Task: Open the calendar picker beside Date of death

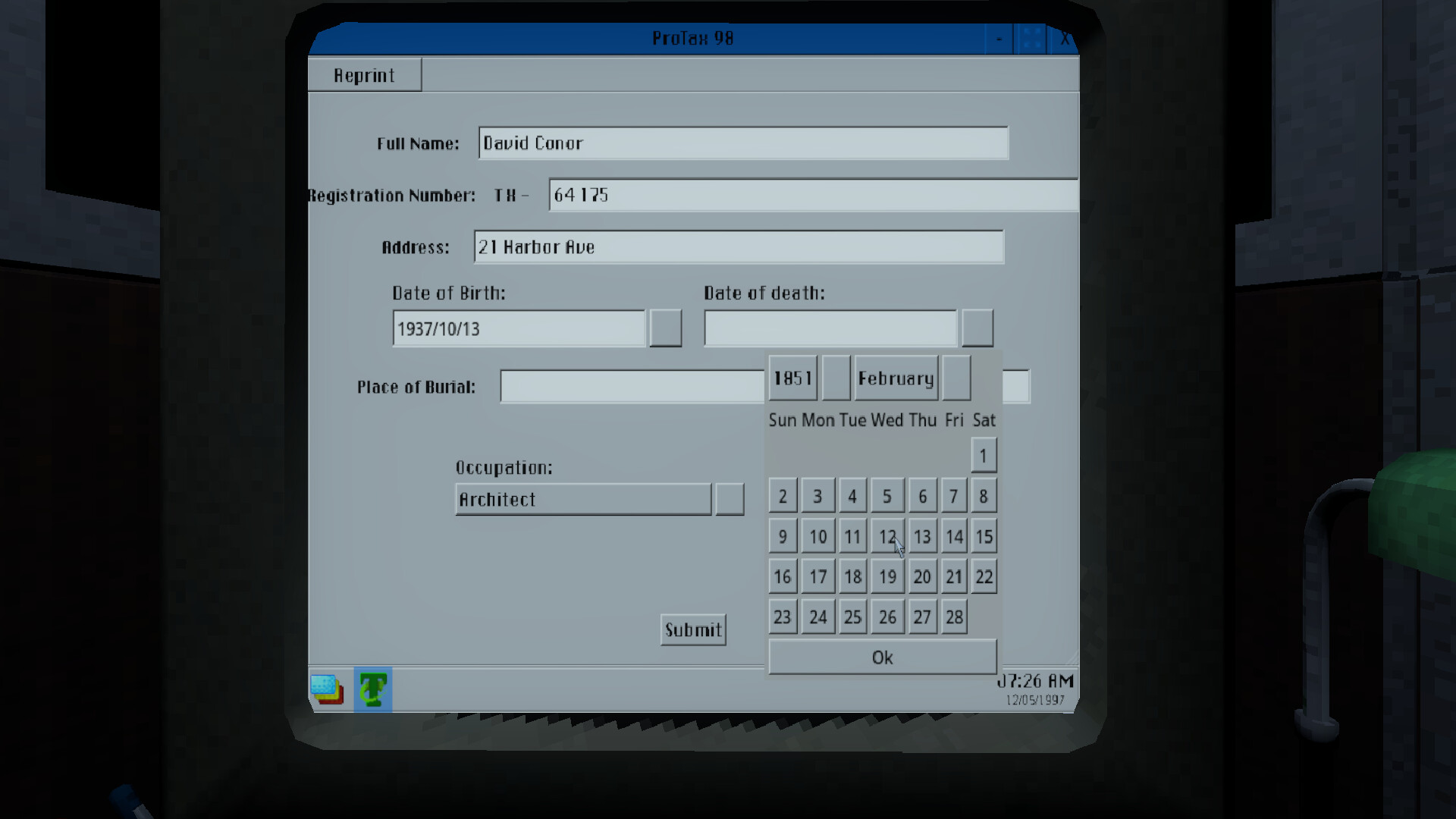Action: (978, 327)
